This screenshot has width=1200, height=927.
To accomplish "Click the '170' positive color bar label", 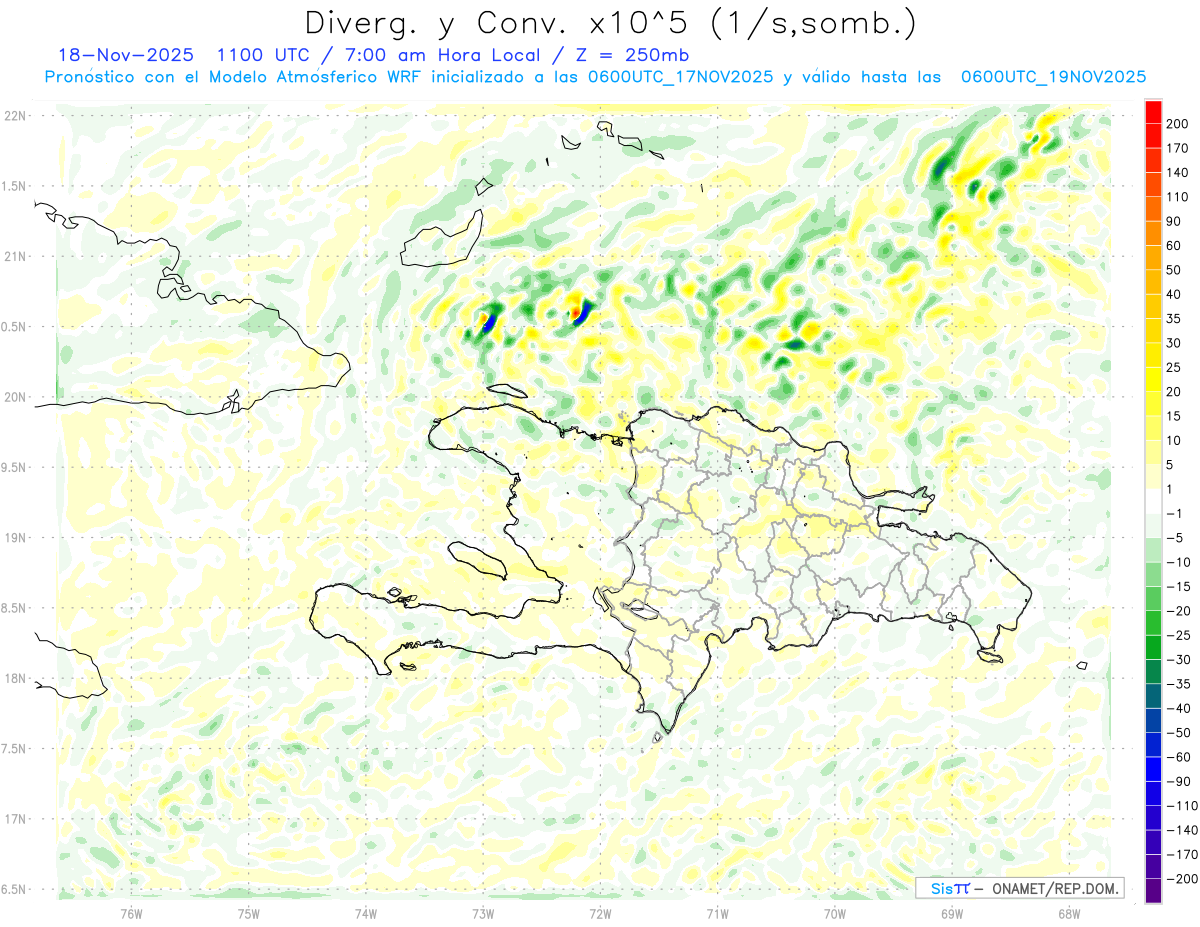I will 1177,148.
